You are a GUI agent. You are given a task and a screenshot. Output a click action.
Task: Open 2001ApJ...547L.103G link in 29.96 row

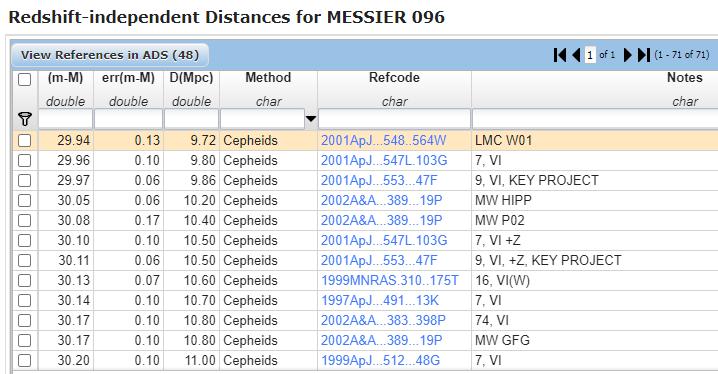click(x=384, y=161)
